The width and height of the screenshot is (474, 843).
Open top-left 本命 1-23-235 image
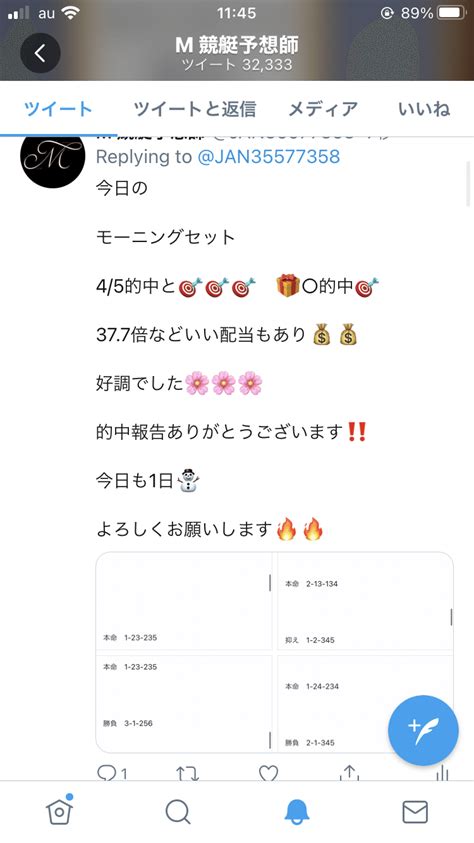(184, 602)
